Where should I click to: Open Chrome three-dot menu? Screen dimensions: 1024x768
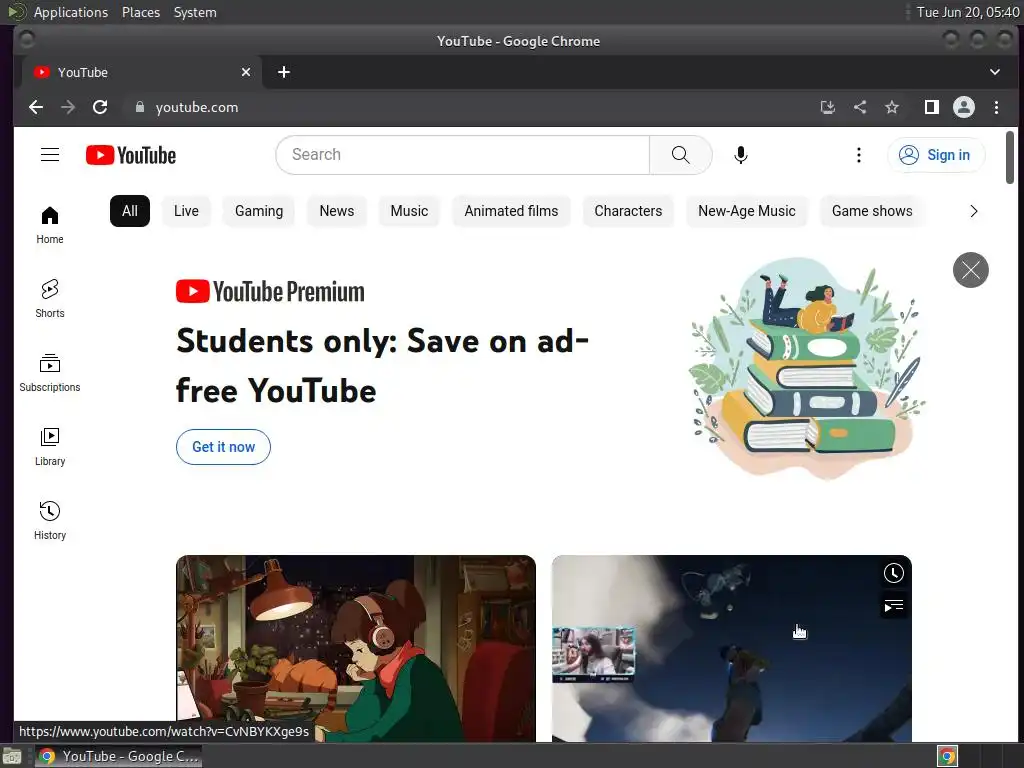click(x=996, y=107)
